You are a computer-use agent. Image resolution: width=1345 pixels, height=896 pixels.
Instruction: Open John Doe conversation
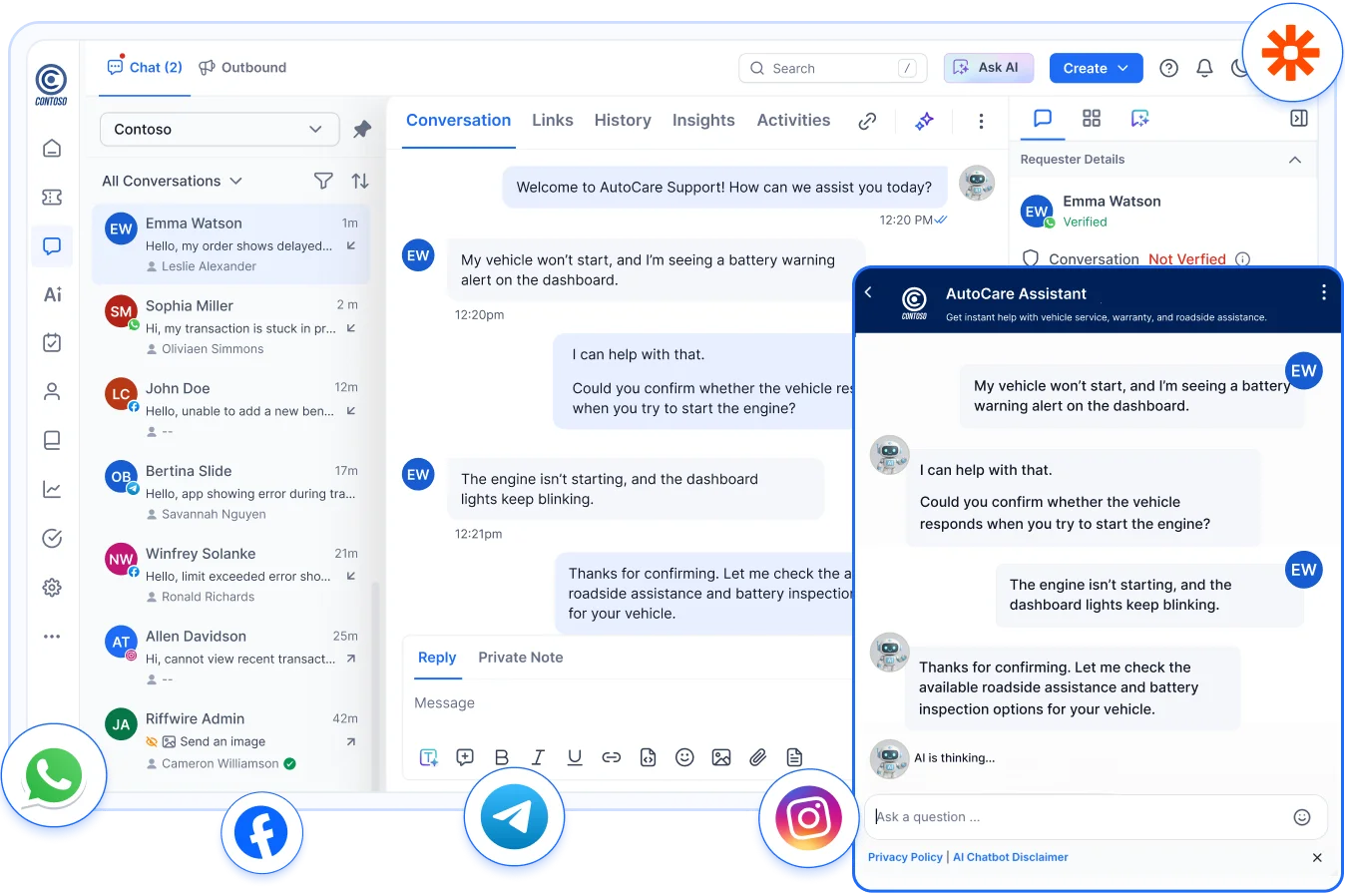pyautogui.click(x=231, y=409)
